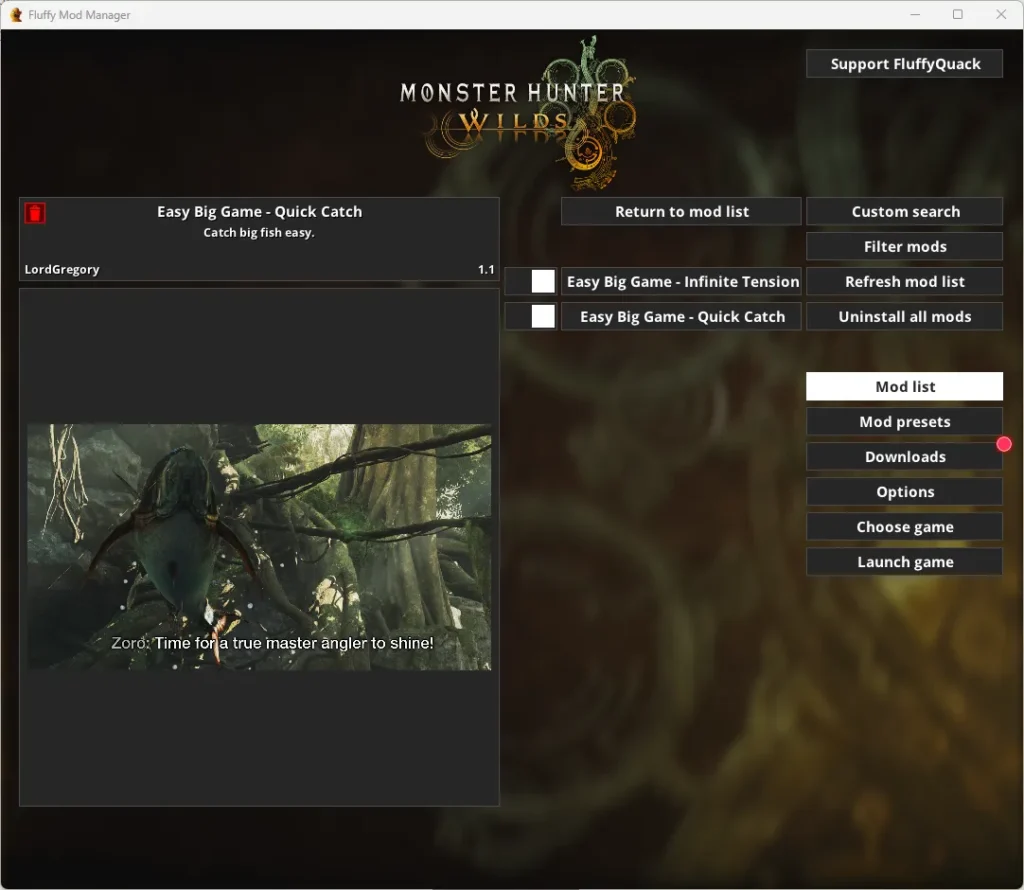The width and height of the screenshot is (1024, 890).
Task: Close the Fluffy Mod Manager window
Action: point(1000,14)
